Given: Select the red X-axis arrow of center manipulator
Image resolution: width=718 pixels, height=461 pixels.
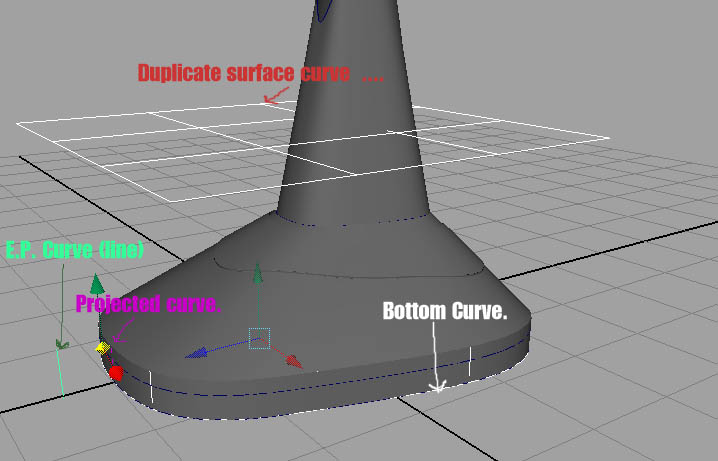Looking at the screenshot, I should (294, 361).
